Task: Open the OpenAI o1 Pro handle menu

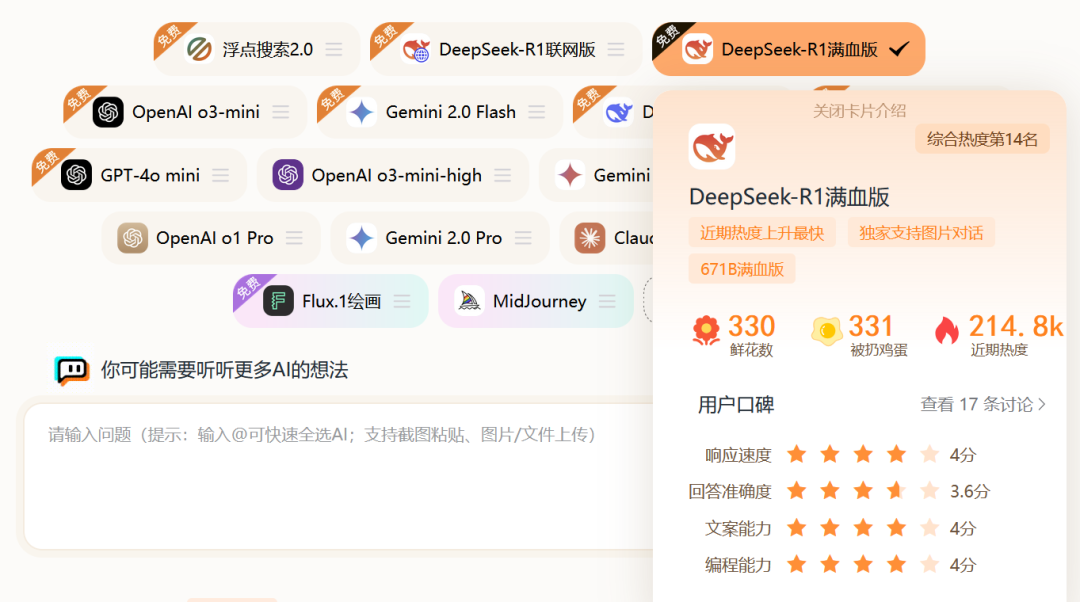Action: (294, 238)
